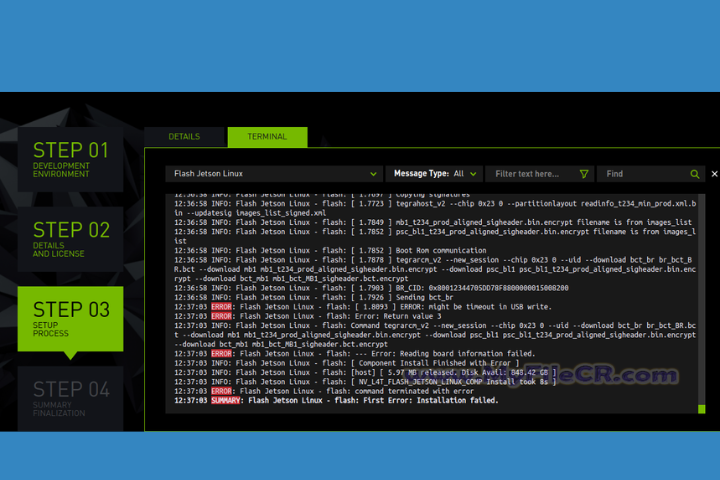The width and height of the screenshot is (720, 480).
Task: Click the funnel filter icon
Action: pyautogui.click(x=584, y=174)
